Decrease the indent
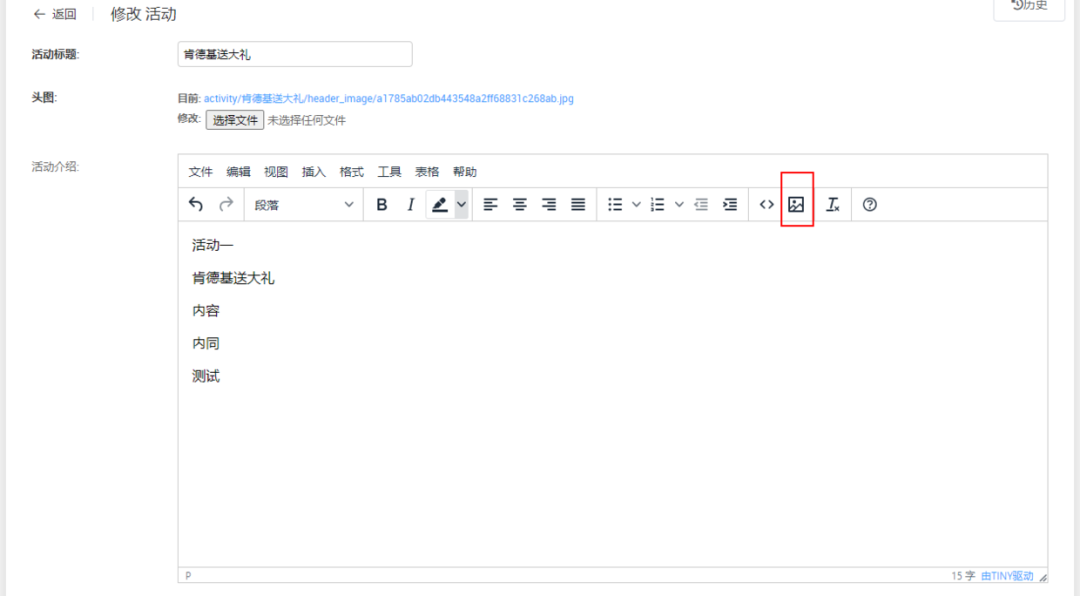Screen dimensions: 1080x596 coord(701,205)
